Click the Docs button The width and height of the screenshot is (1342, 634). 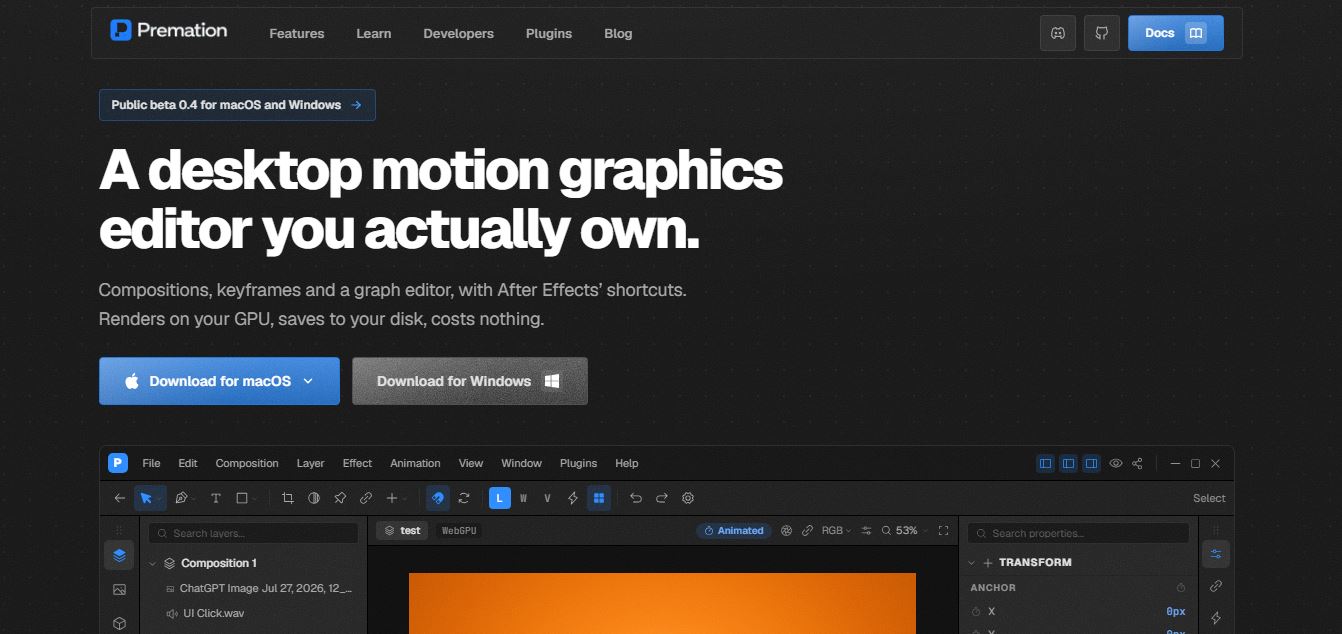[x=1175, y=33]
